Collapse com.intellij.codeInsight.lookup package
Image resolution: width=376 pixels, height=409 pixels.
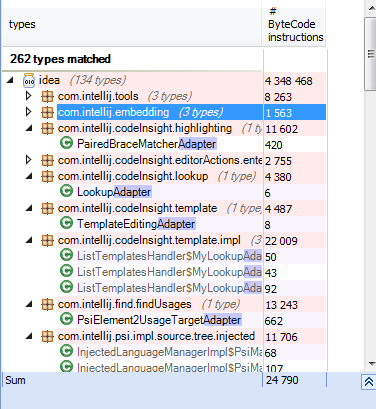pyautogui.click(x=29, y=176)
